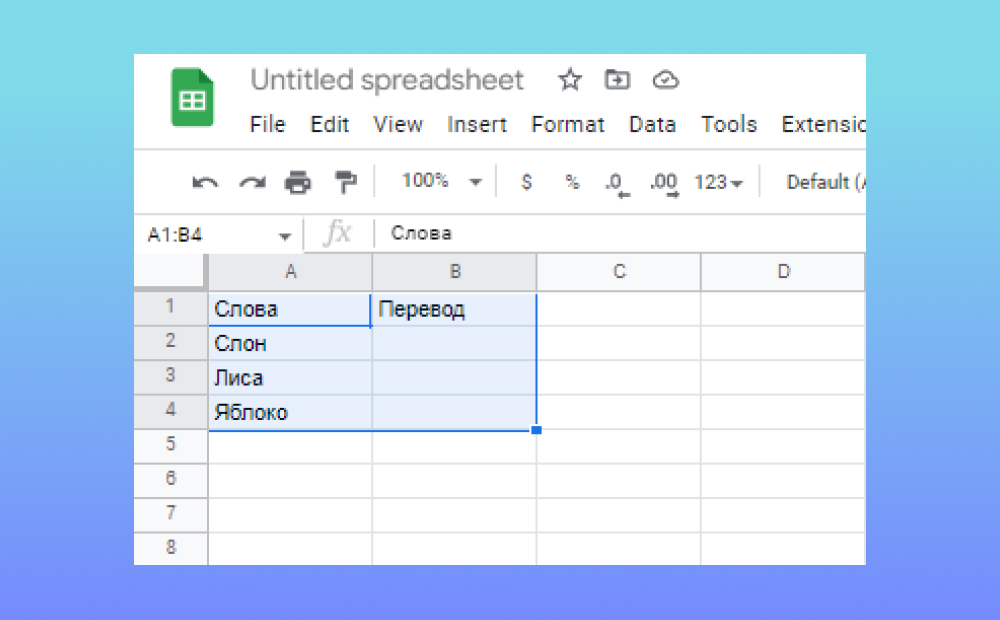Select the cell containing Слова
Screen dimensions: 1000x620
click(x=290, y=309)
